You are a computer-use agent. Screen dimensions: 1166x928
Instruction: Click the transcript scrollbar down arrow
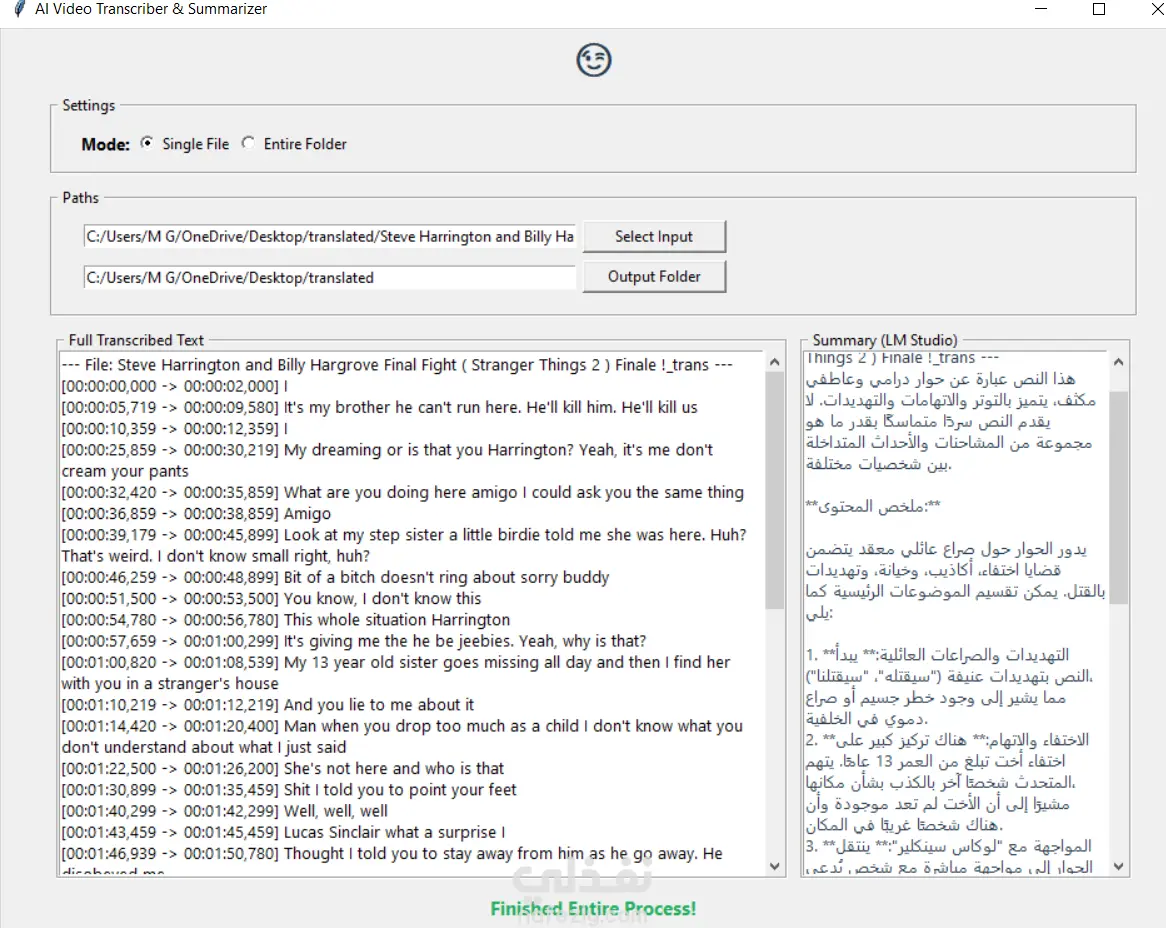pos(774,866)
